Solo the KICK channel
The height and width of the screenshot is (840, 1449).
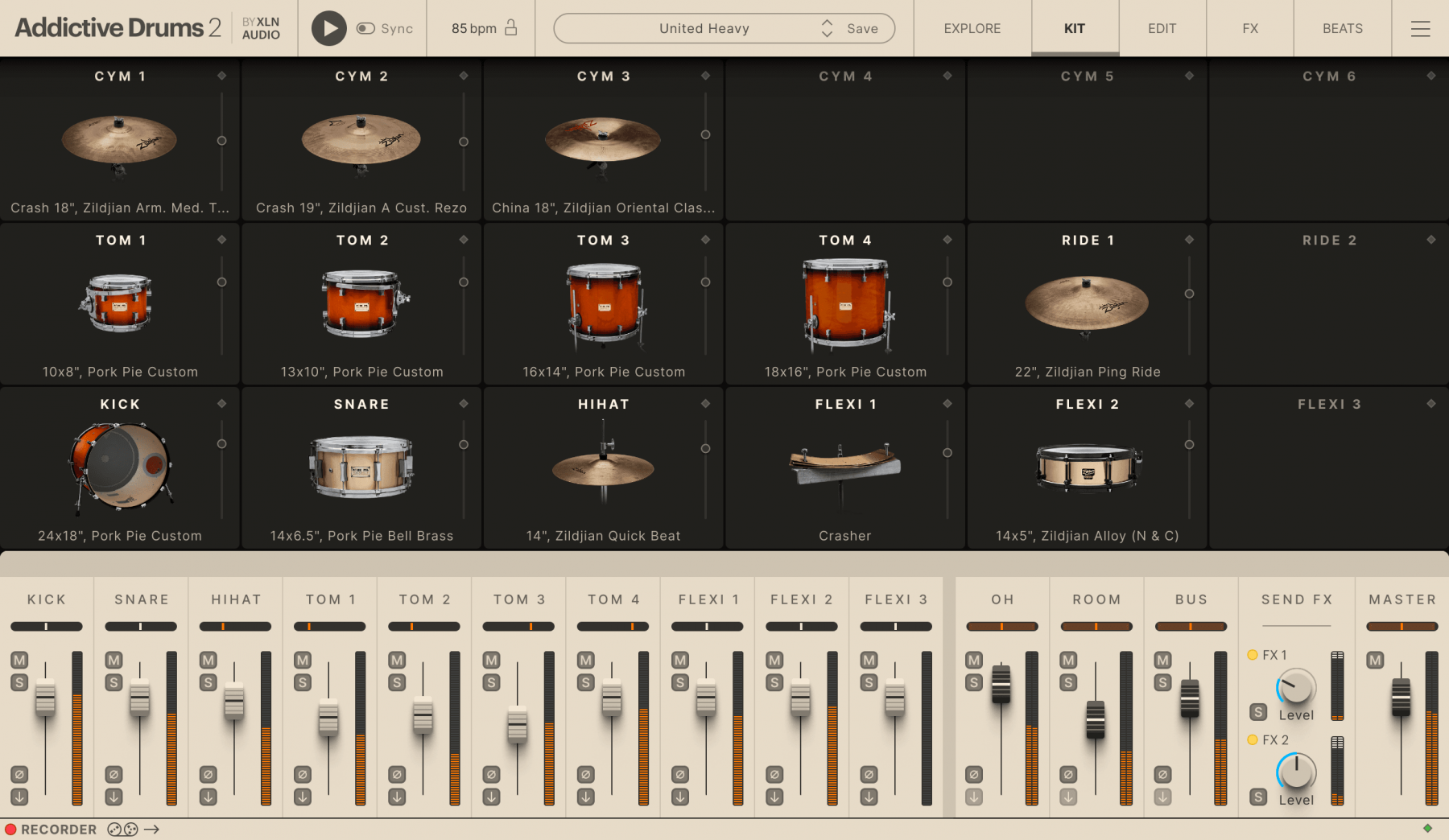[x=19, y=682]
